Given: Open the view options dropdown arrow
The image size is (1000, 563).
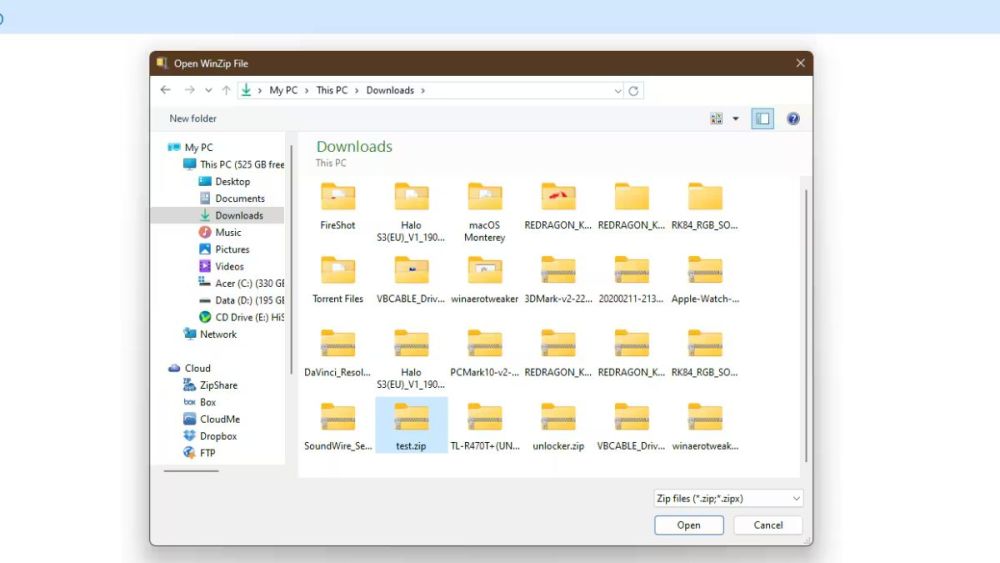Looking at the screenshot, I should tap(735, 119).
